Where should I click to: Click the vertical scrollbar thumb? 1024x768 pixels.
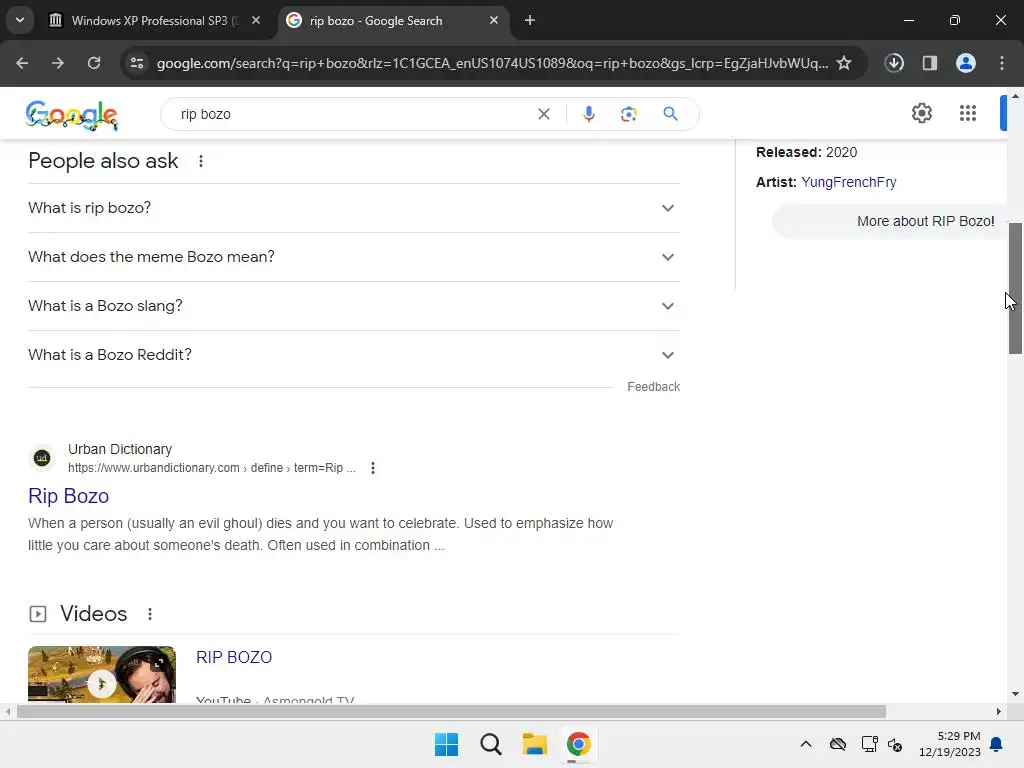pyautogui.click(x=1015, y=288)
